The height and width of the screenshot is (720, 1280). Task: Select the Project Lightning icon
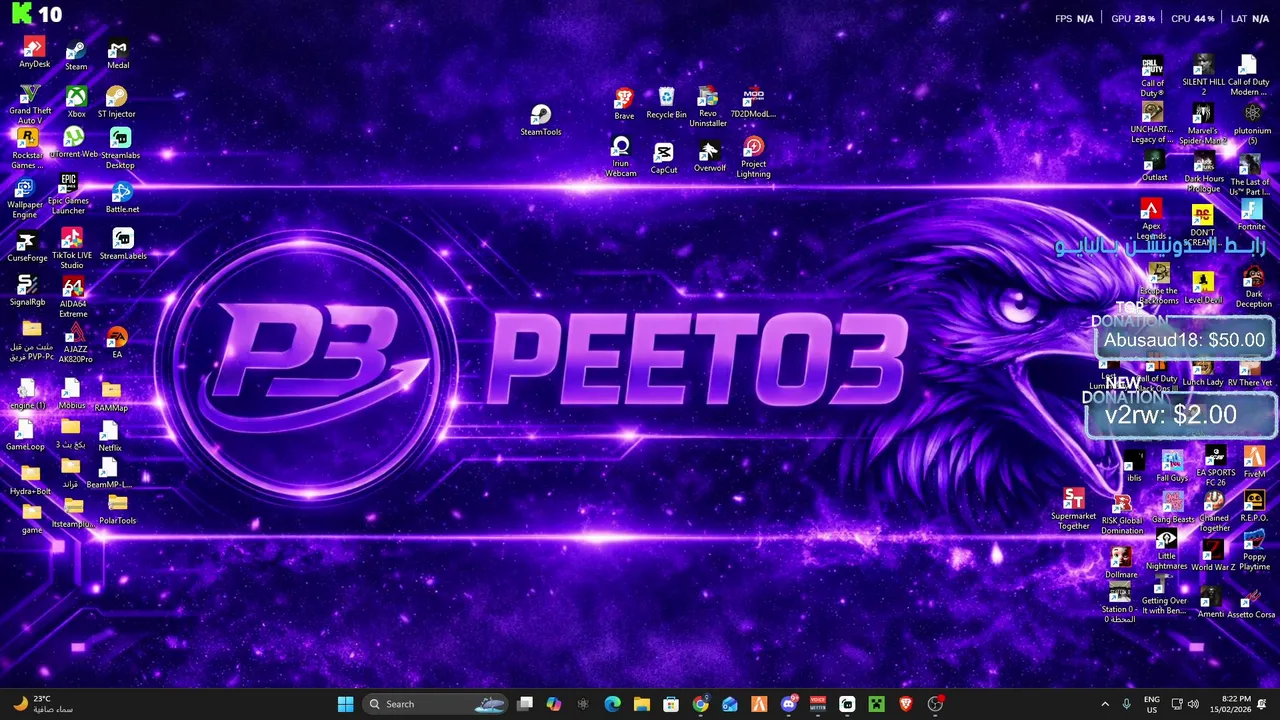753,158
